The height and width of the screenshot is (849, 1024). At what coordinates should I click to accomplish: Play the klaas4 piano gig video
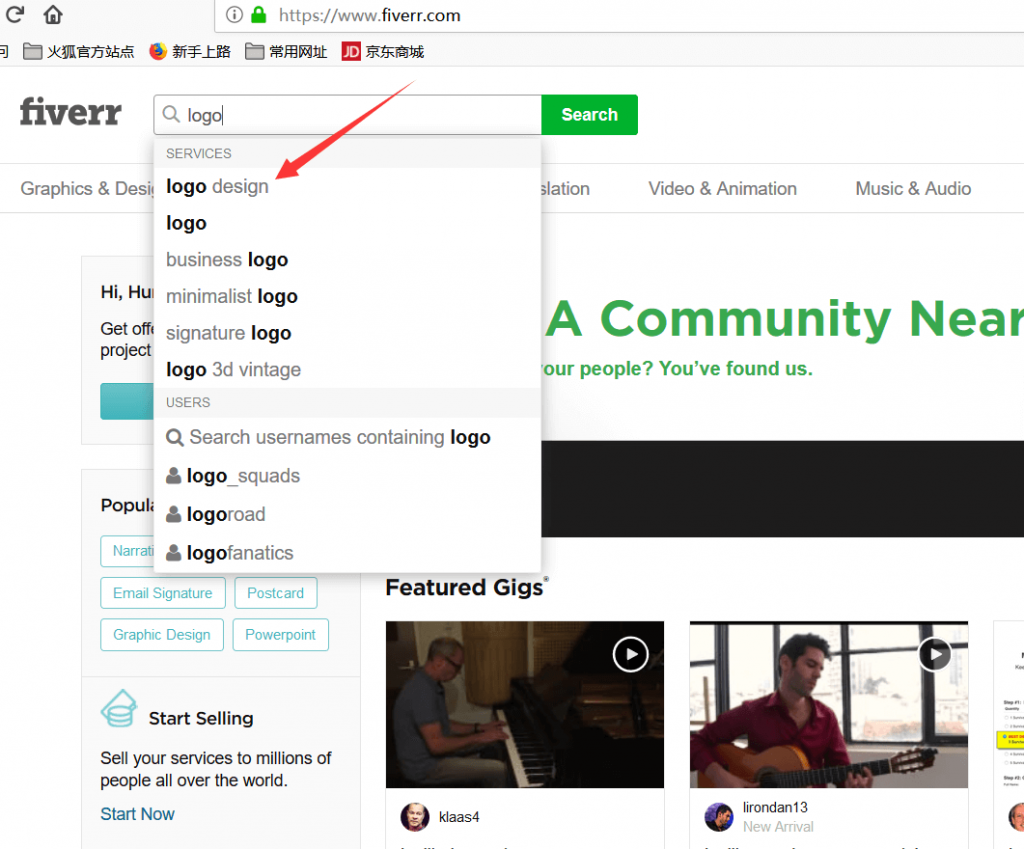[x=630, y=654]
